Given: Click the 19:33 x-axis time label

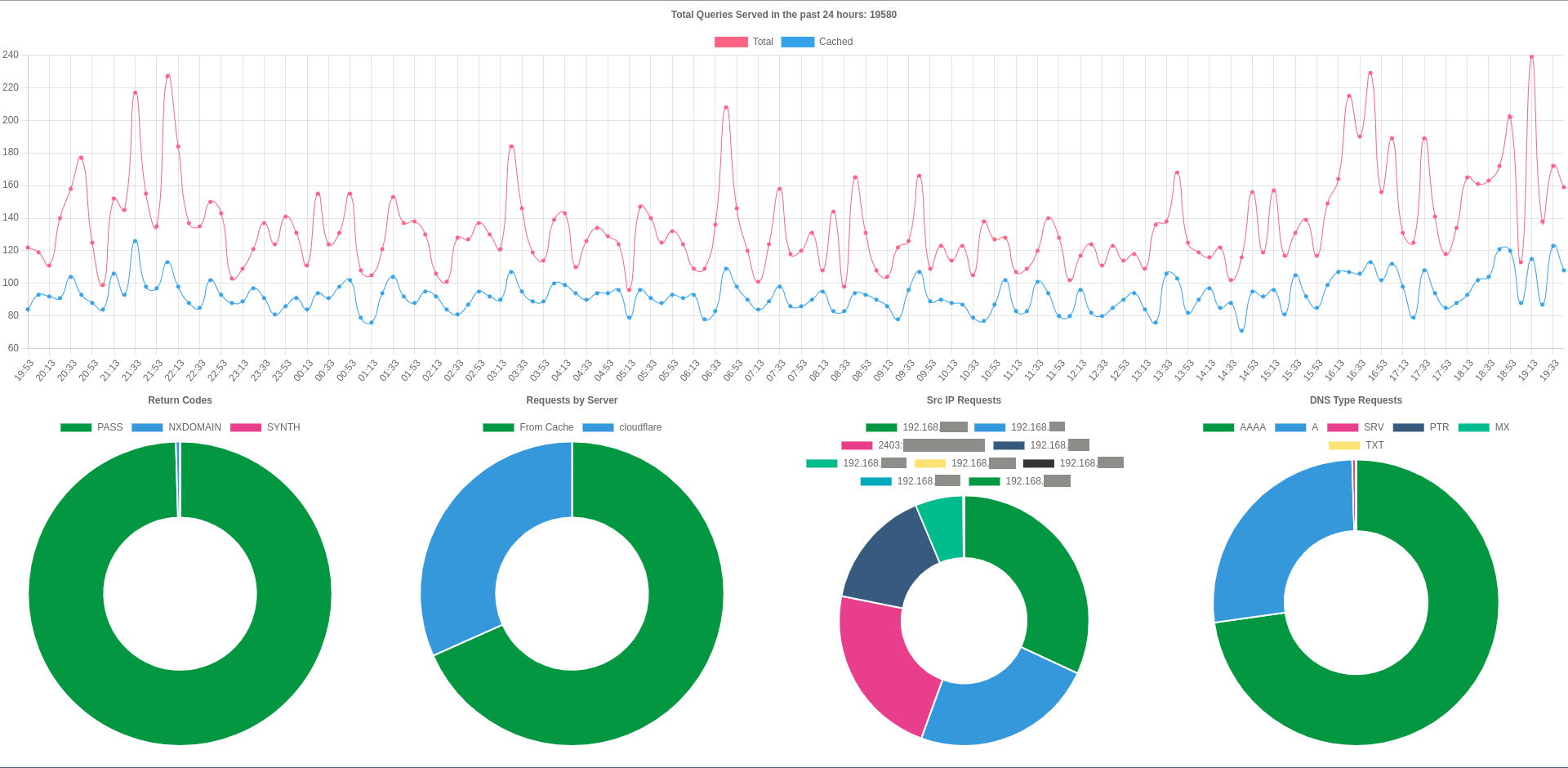Looking at the screenshot, I should (x=1549, y=370).
